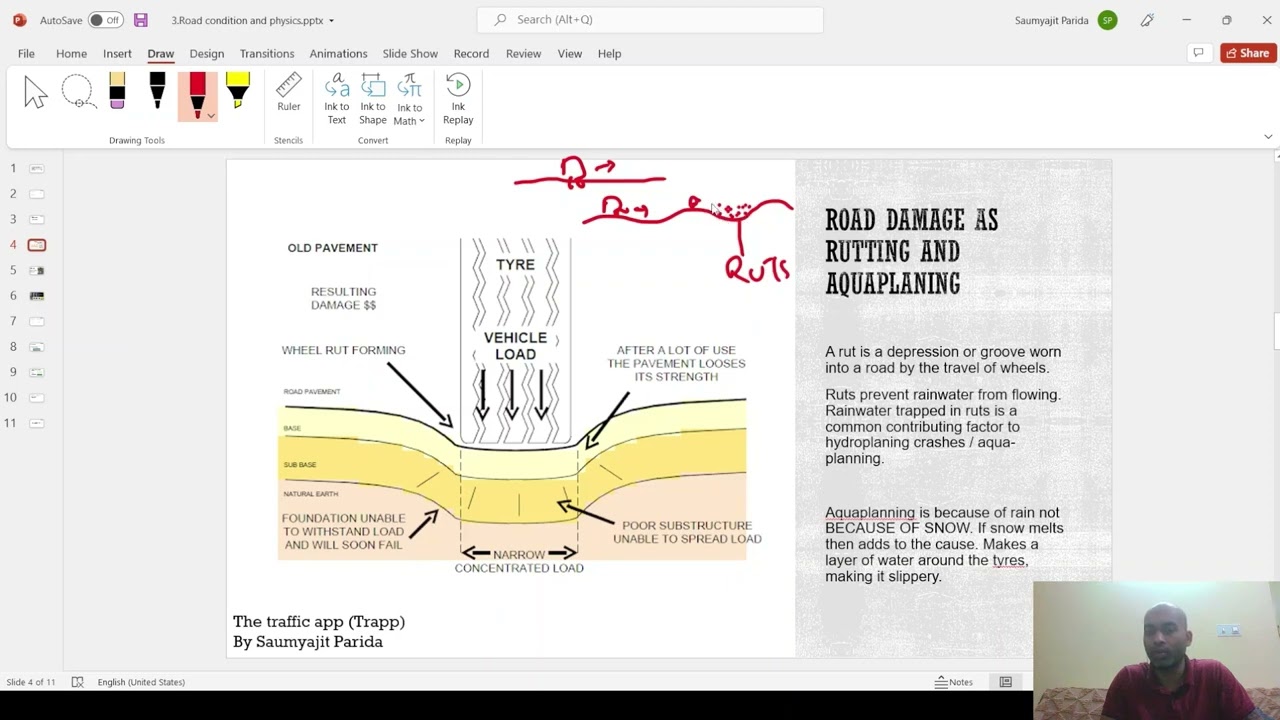Pick the Eraser tool
This screenshot has width=1280, height=720.
[117, 91]
